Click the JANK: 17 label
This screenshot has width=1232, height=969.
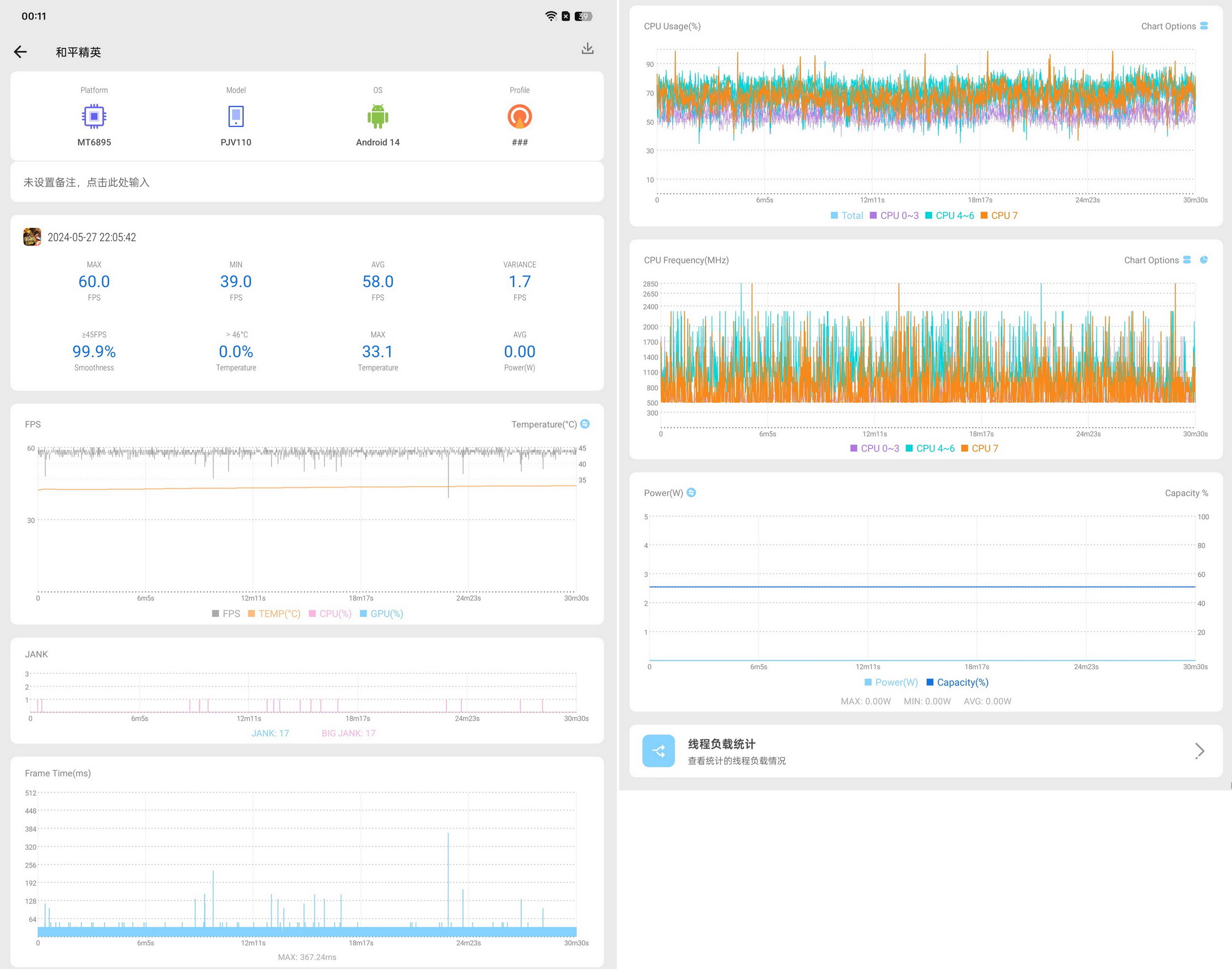[x=270, y=733]
